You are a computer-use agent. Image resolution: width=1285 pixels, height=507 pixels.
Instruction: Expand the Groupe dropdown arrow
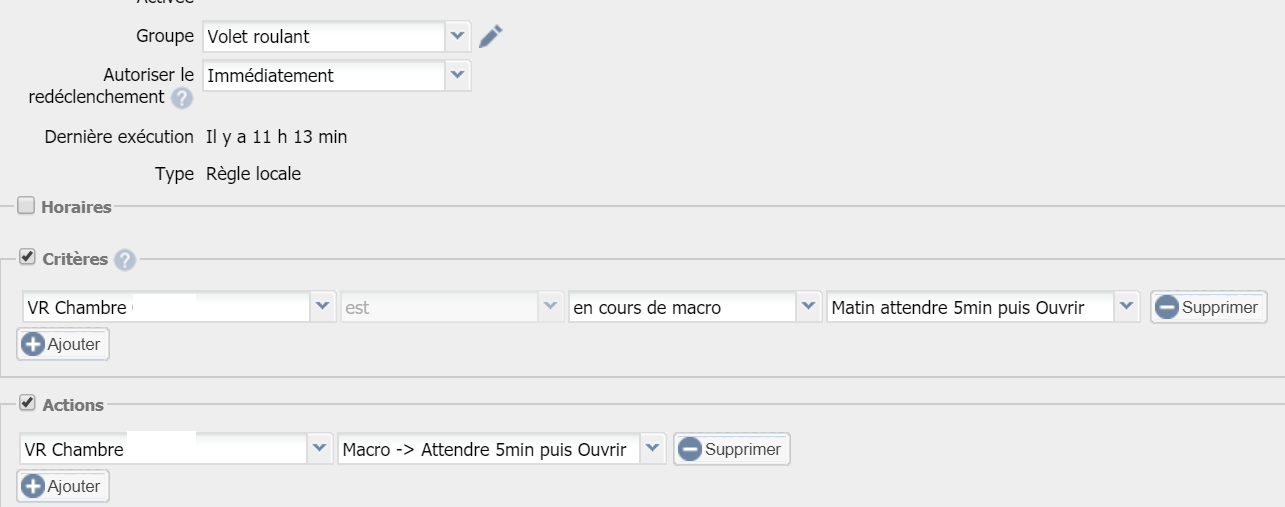[x=457, y=37]
